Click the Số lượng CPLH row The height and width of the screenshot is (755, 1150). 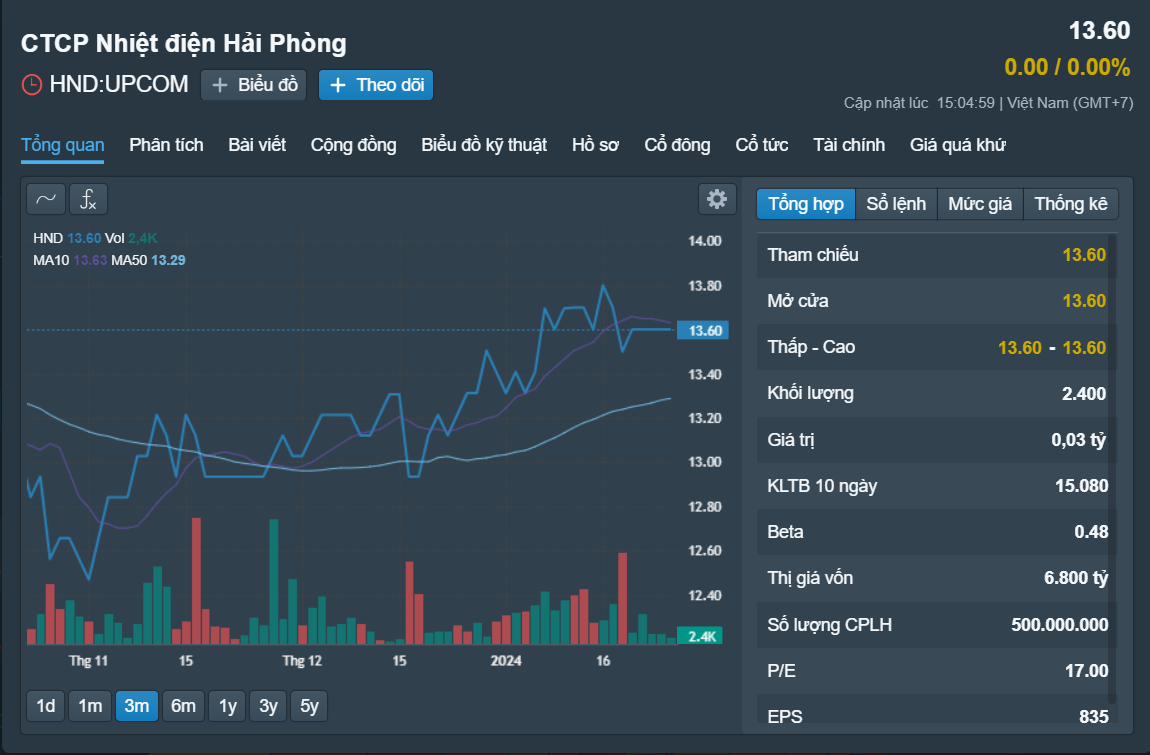tap(937, 624)
